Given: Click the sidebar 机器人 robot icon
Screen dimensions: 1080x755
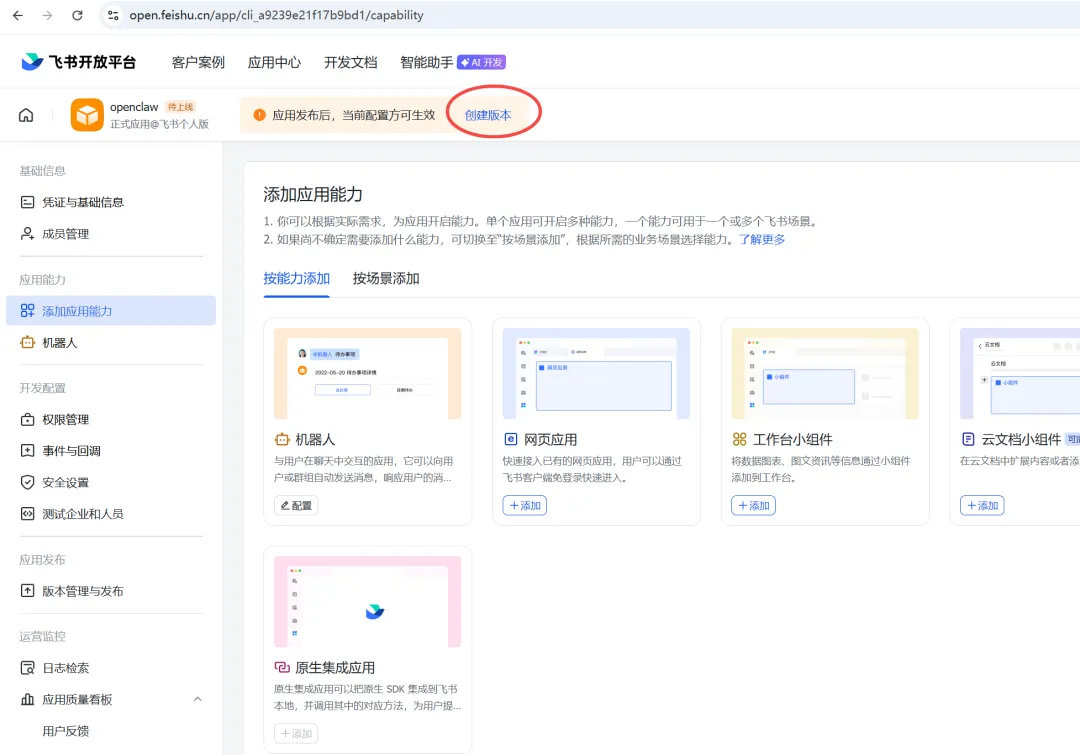Looking at the screenshot, I should tap(28, 342).
